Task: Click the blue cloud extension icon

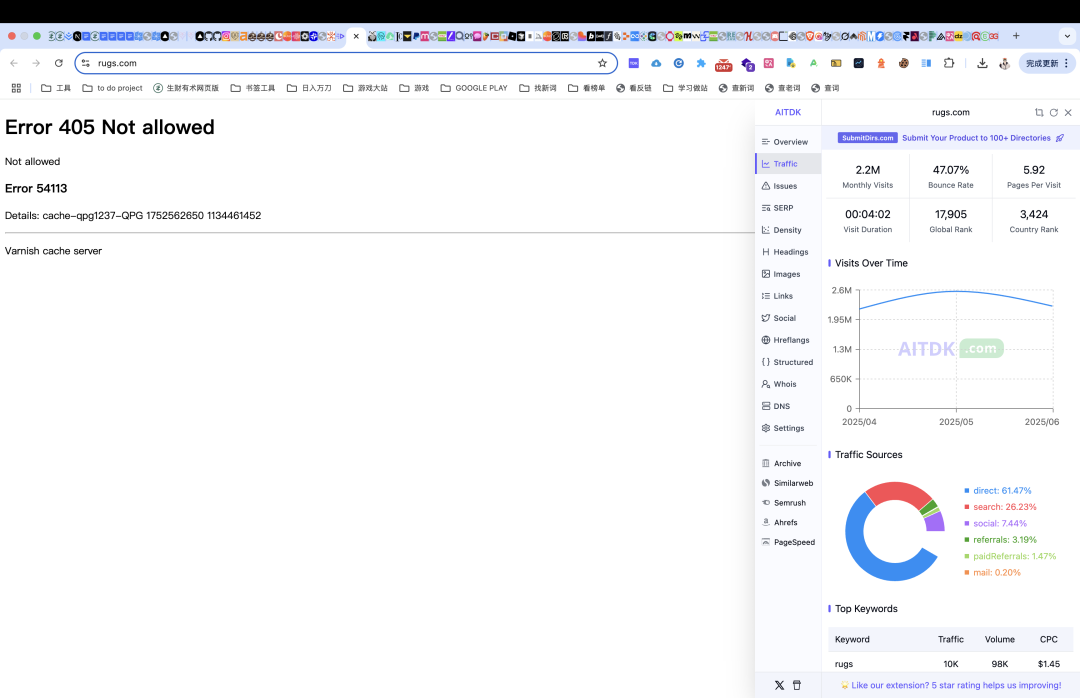Action: pyautogui.click(x=656, y=63)
